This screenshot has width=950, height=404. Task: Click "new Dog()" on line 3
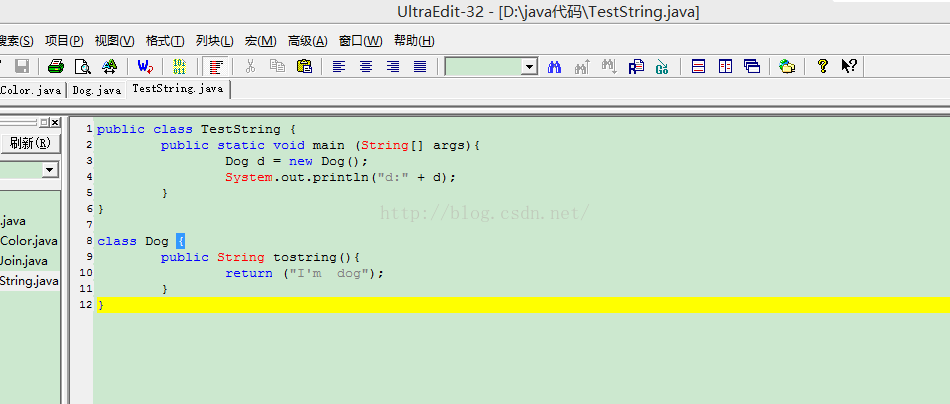point(328,161)
